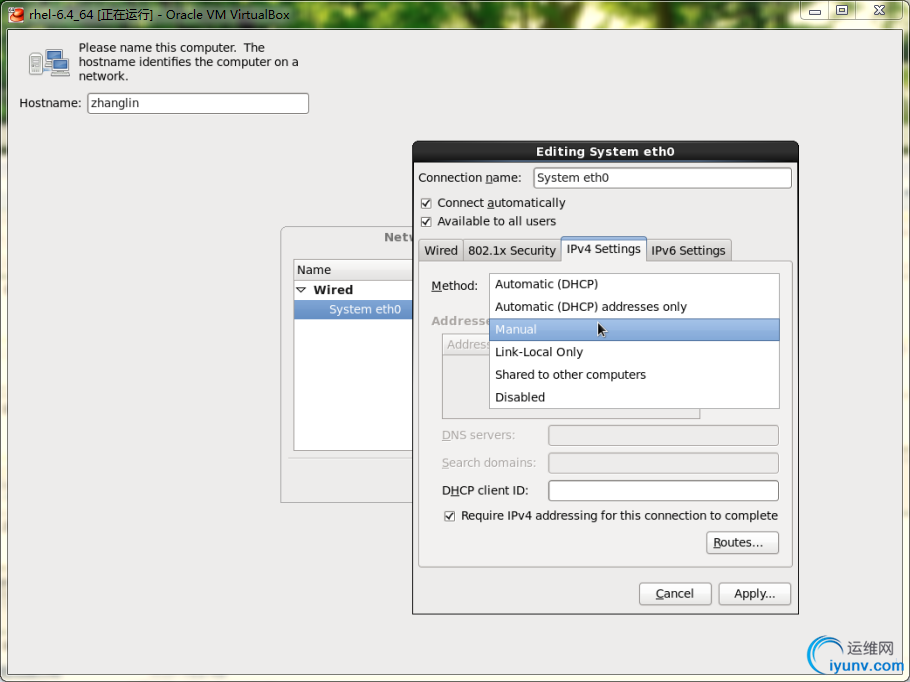Click the network computers icon beside hostname text
The image size is (910, 682).
(49, 62)
